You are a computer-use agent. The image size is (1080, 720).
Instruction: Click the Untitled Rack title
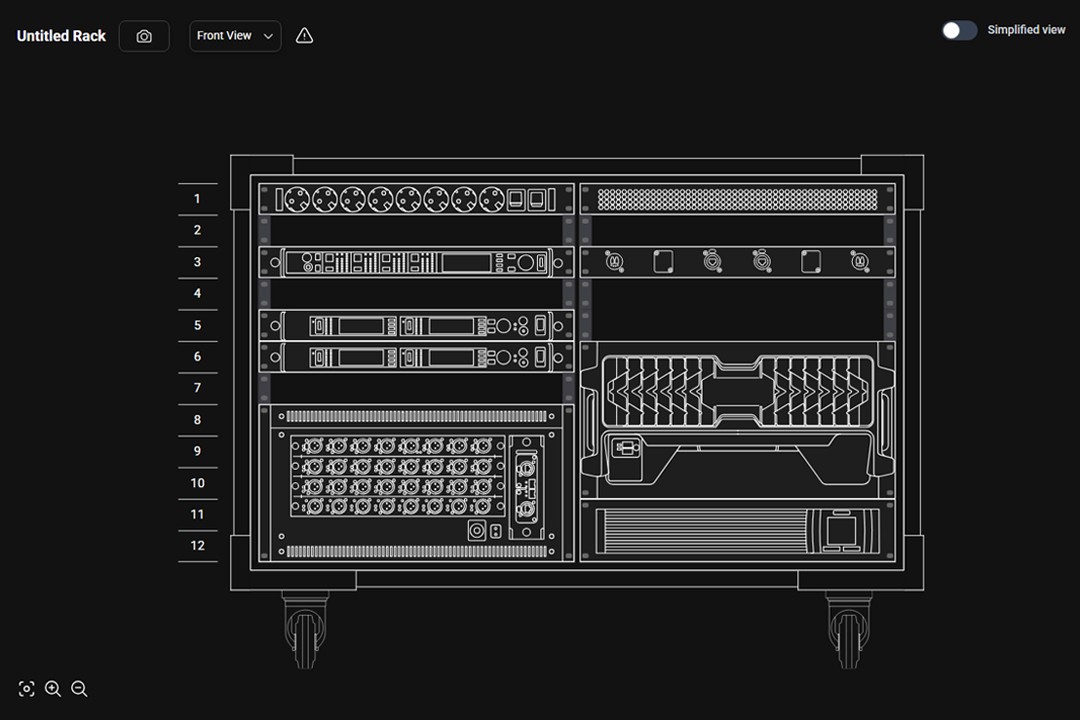[x=61, y=36]
